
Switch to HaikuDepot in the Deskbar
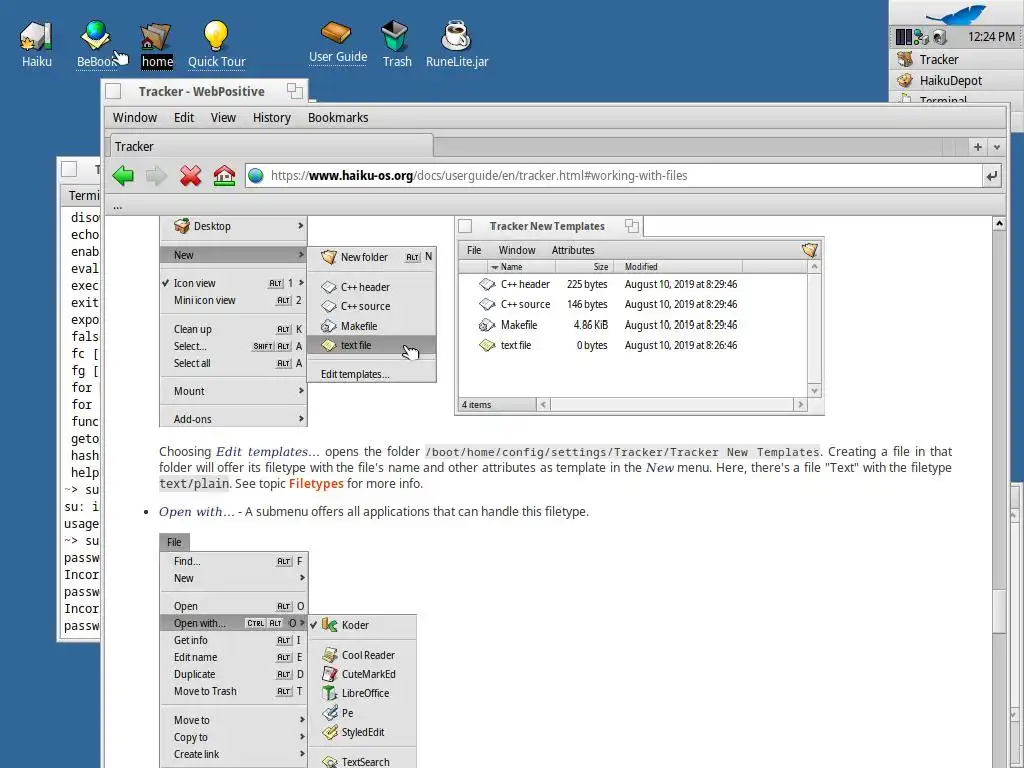957,80
